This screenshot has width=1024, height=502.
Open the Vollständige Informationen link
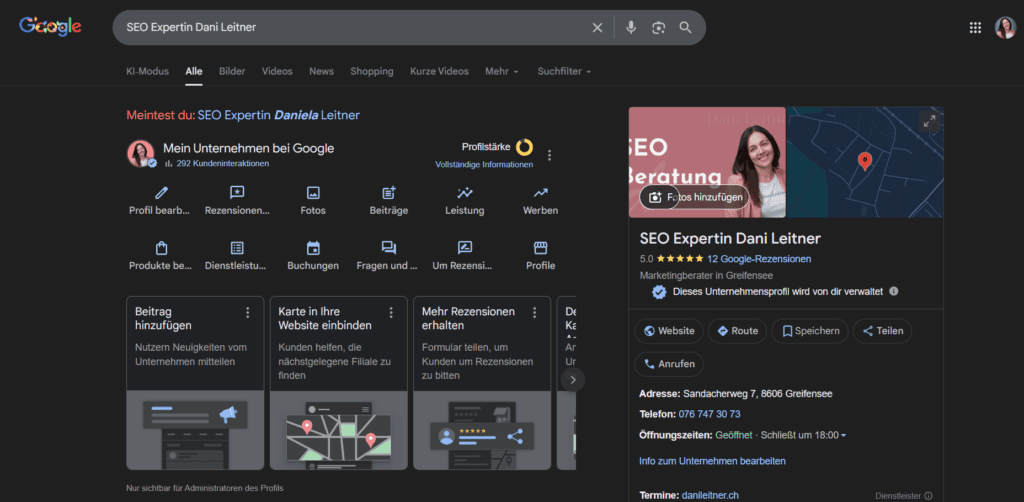[x=484, y=165]
